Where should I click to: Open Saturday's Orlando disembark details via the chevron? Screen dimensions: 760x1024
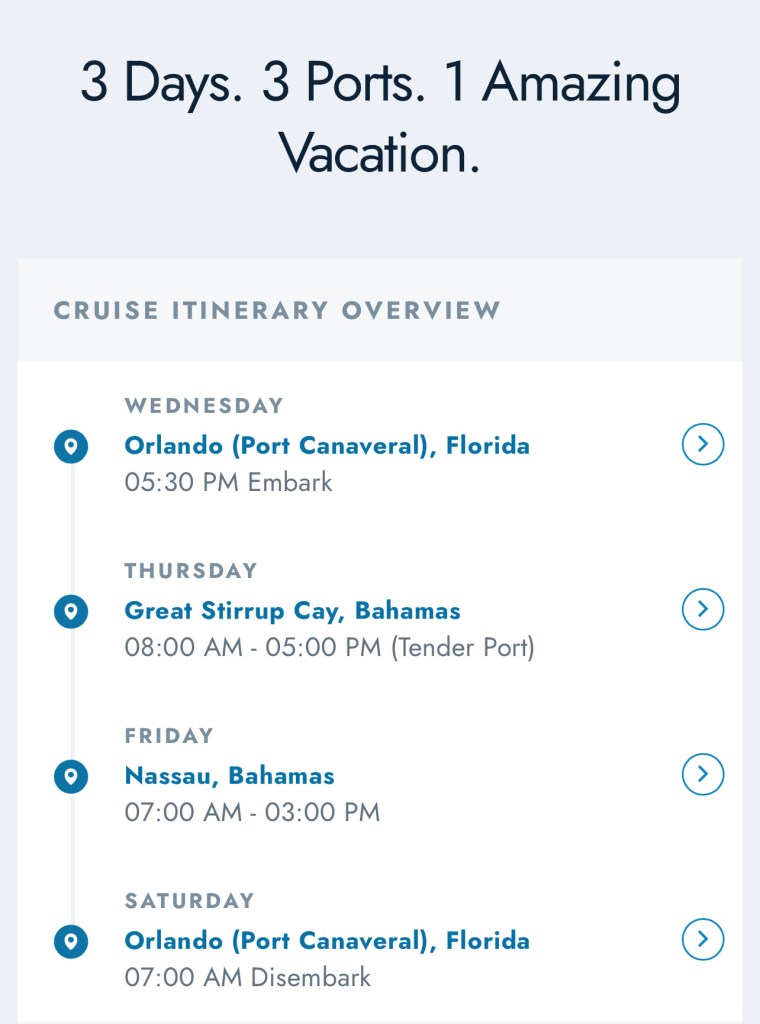pyautogui.click(x=702, y=939)
